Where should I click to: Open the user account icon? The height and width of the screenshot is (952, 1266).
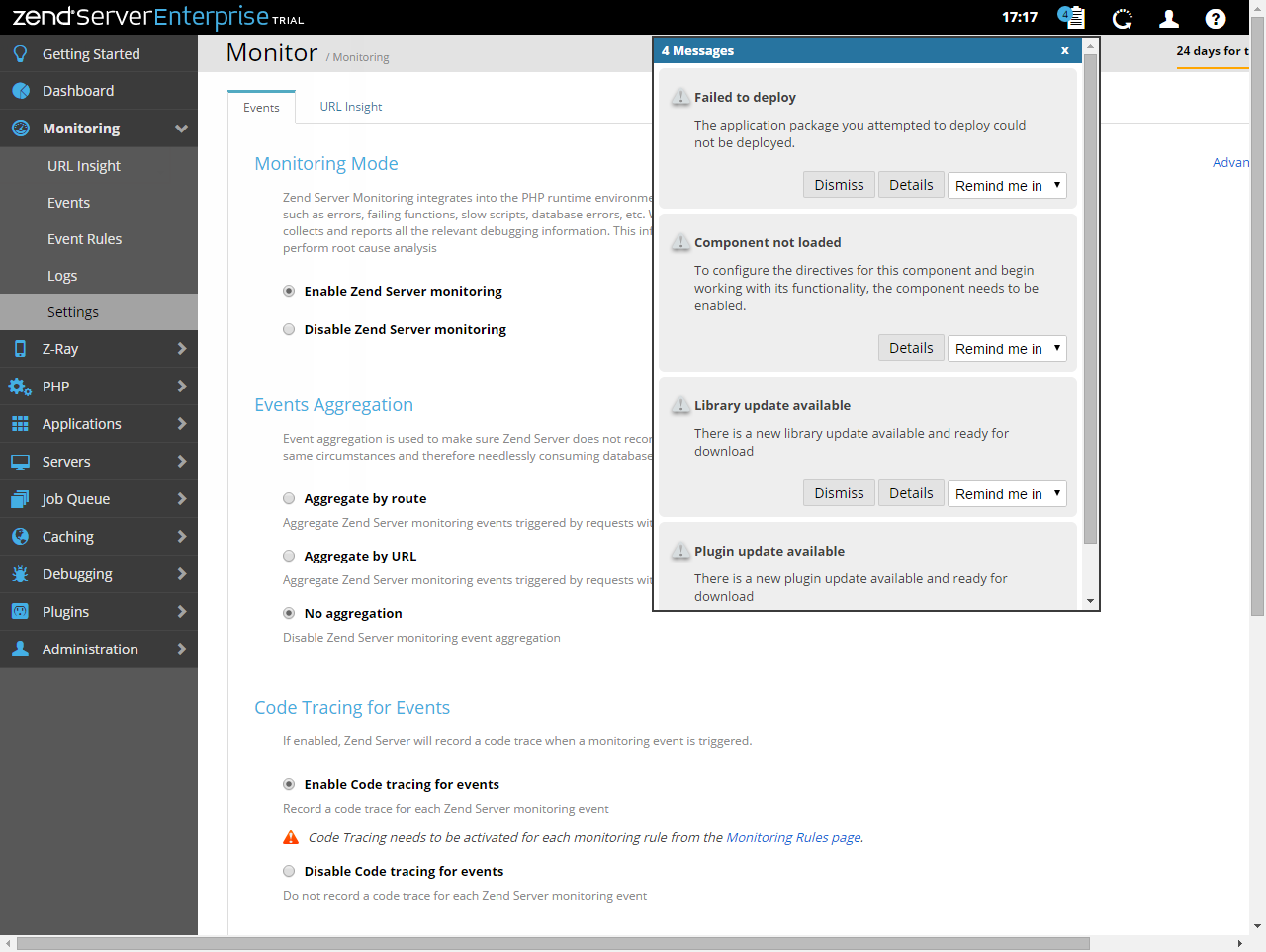click(1168, 18)
